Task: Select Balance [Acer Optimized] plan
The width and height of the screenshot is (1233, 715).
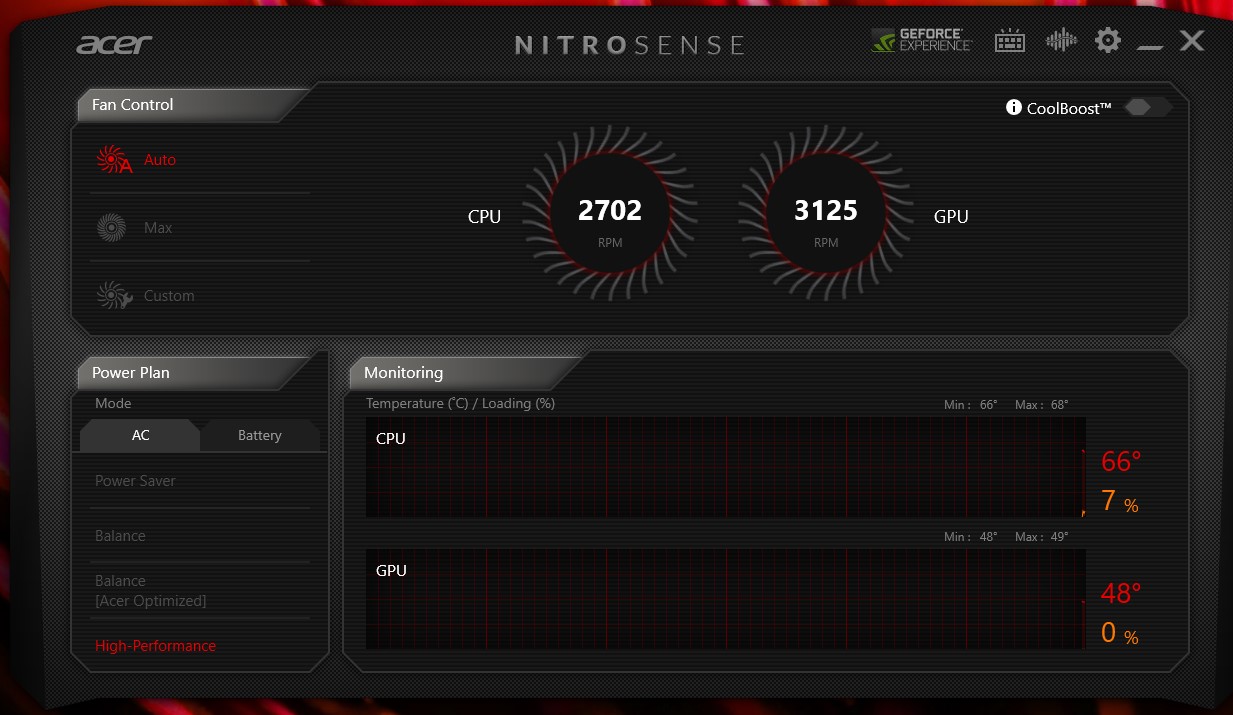Action: coord(150,591)
